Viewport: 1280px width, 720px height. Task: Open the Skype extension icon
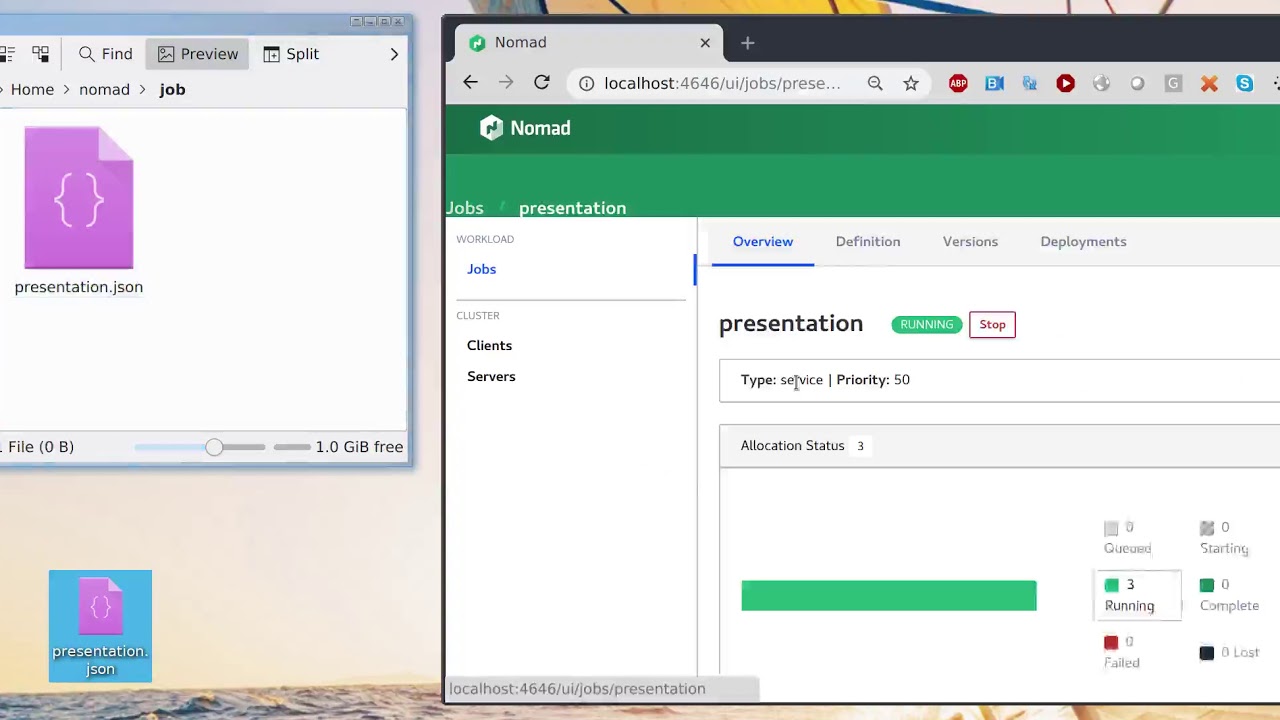(x=1245, y=84)
